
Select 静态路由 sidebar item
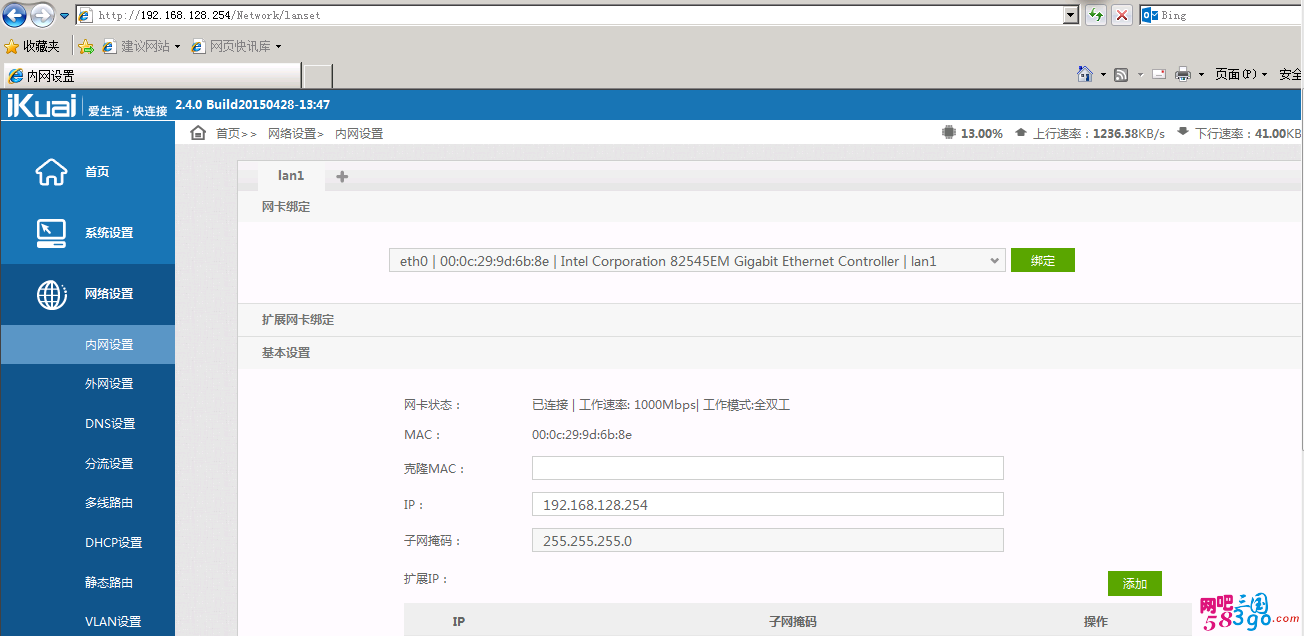(87, 583)
